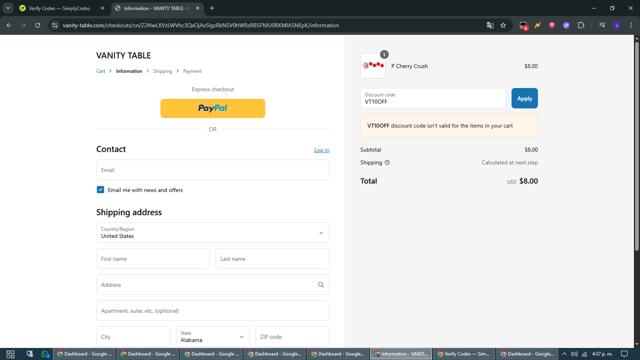Screen dimensions: 640x360
Task: Click the browser address bar URL
Action: (x=201, y=25)
